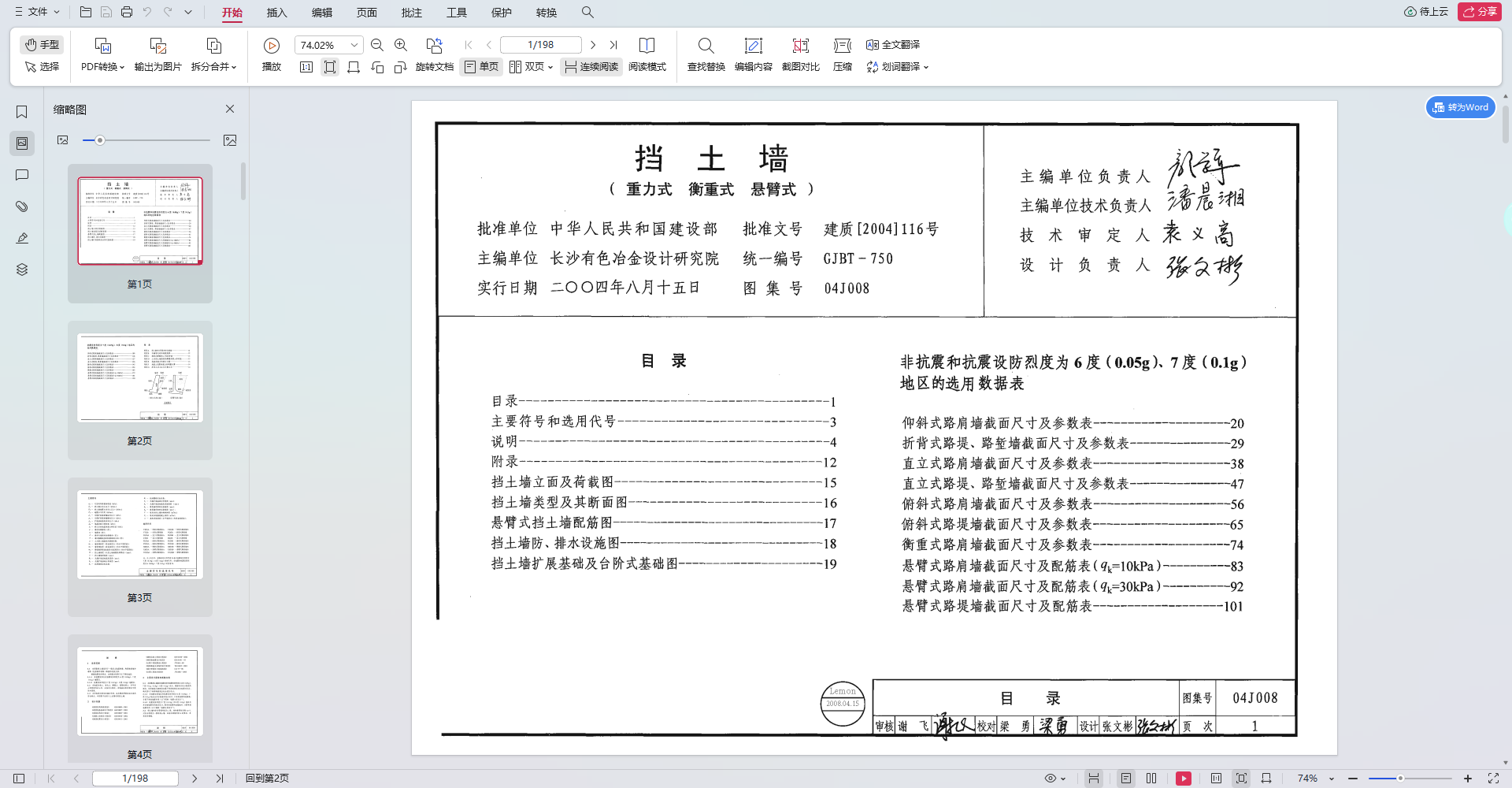Open the layers panel in sidebar
Viewport: 1512px width, 788px height.
point(22,269)
